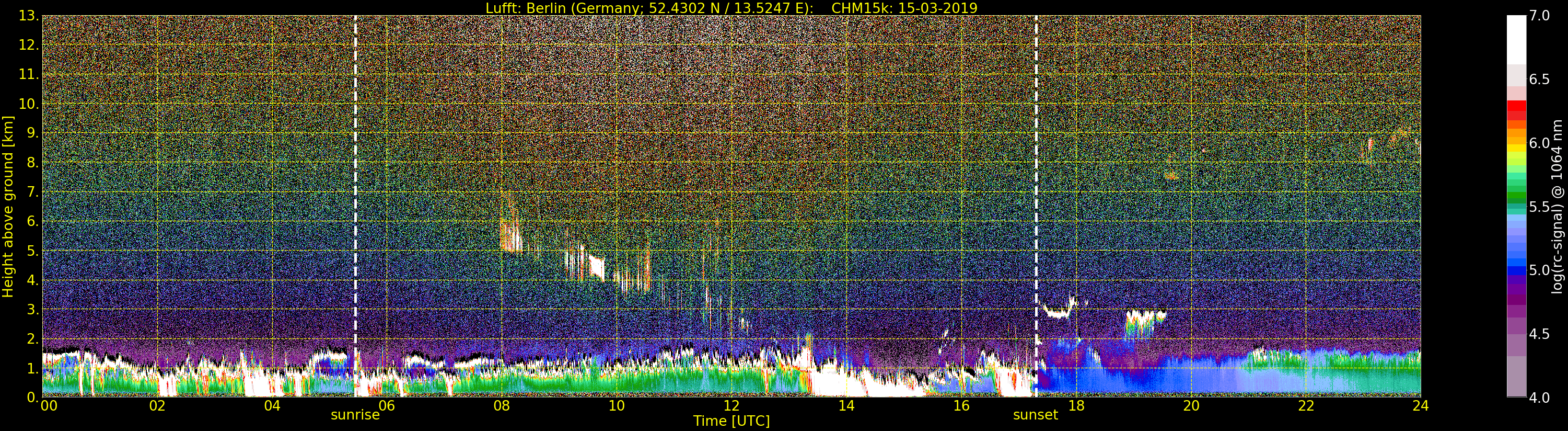Click the 20 tick on the time axis
Viewport: 1568px width, 431px height.
pyautogui.click(x=1191, y=406)
